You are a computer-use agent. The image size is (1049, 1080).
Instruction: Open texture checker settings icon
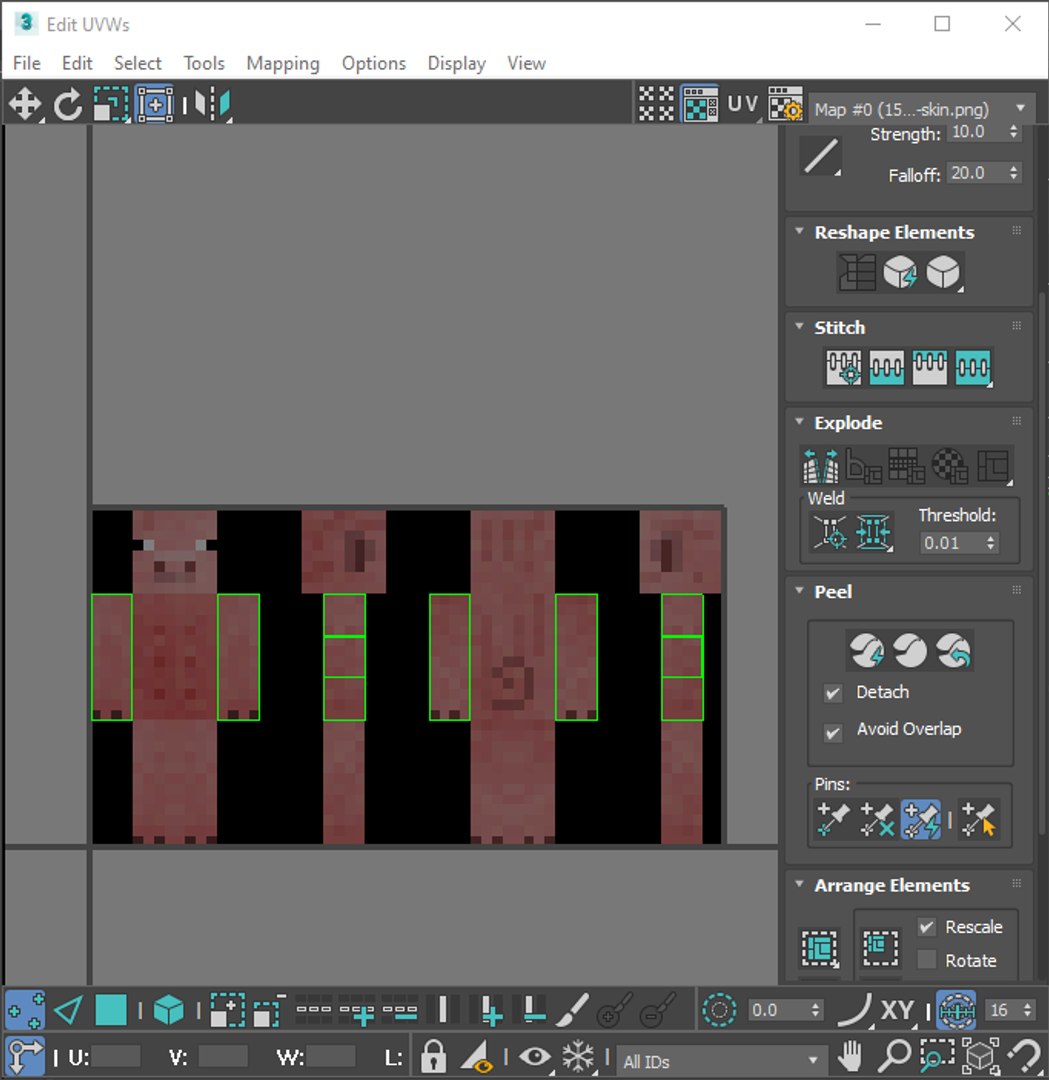click(x=785, y=105)
